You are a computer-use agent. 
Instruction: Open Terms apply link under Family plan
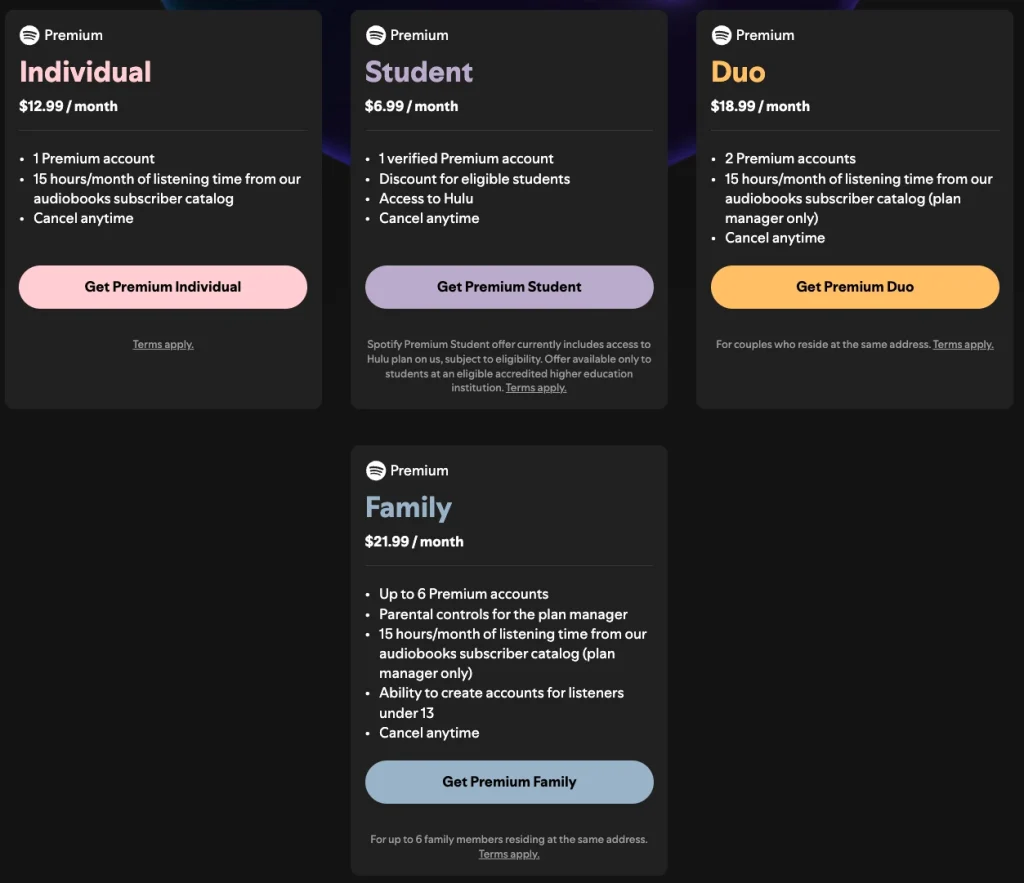pyautogui.click(x=509, y=854)
